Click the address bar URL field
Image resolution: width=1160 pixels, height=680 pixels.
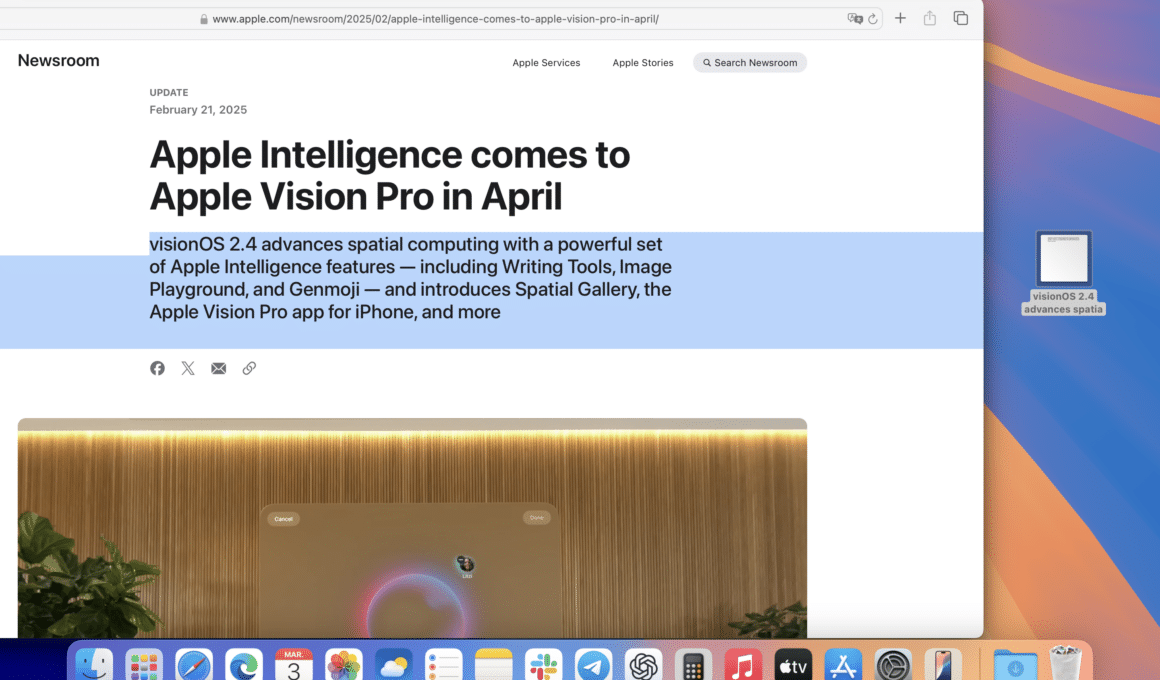tap(436, 19)
